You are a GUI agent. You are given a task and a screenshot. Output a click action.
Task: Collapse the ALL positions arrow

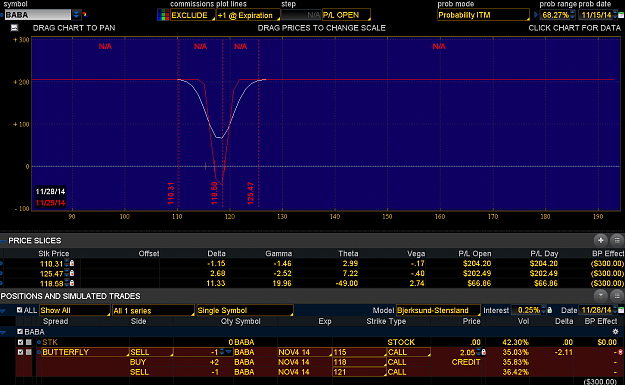[3, 311]
